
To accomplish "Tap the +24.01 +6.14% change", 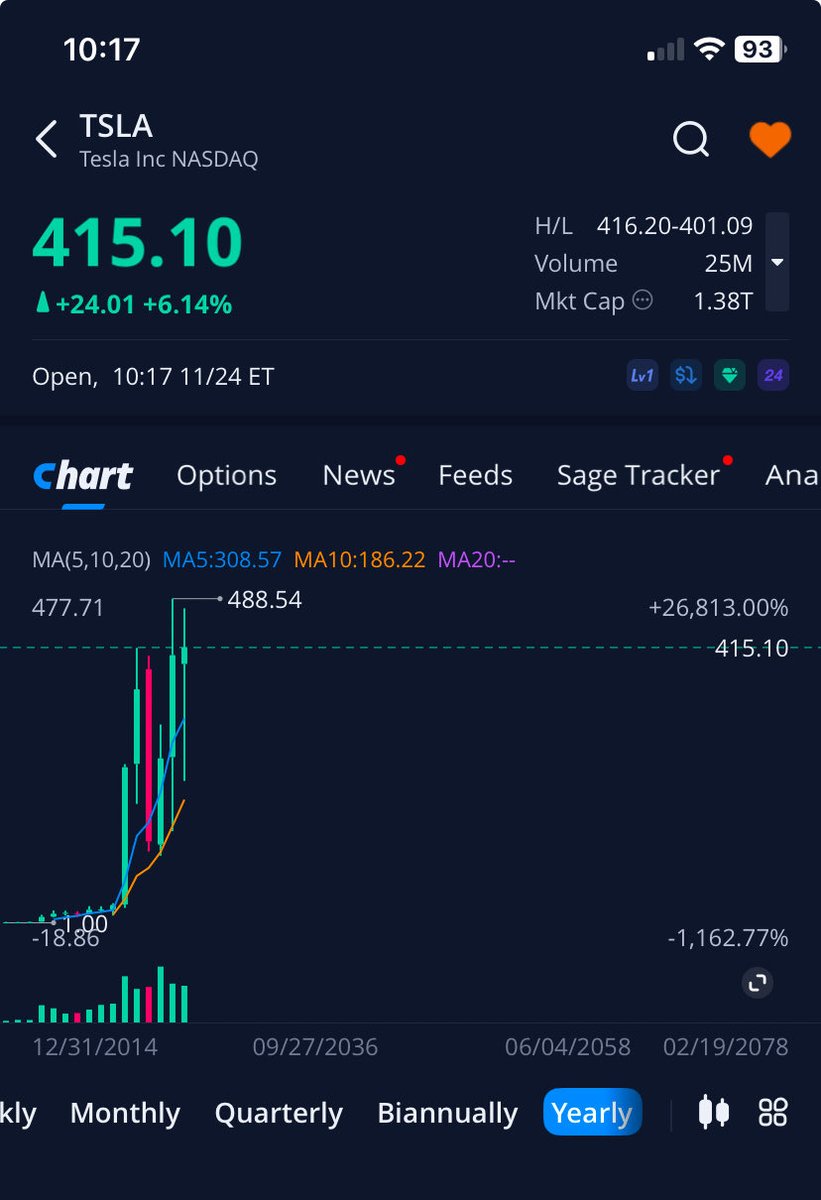I will (133, 304).
